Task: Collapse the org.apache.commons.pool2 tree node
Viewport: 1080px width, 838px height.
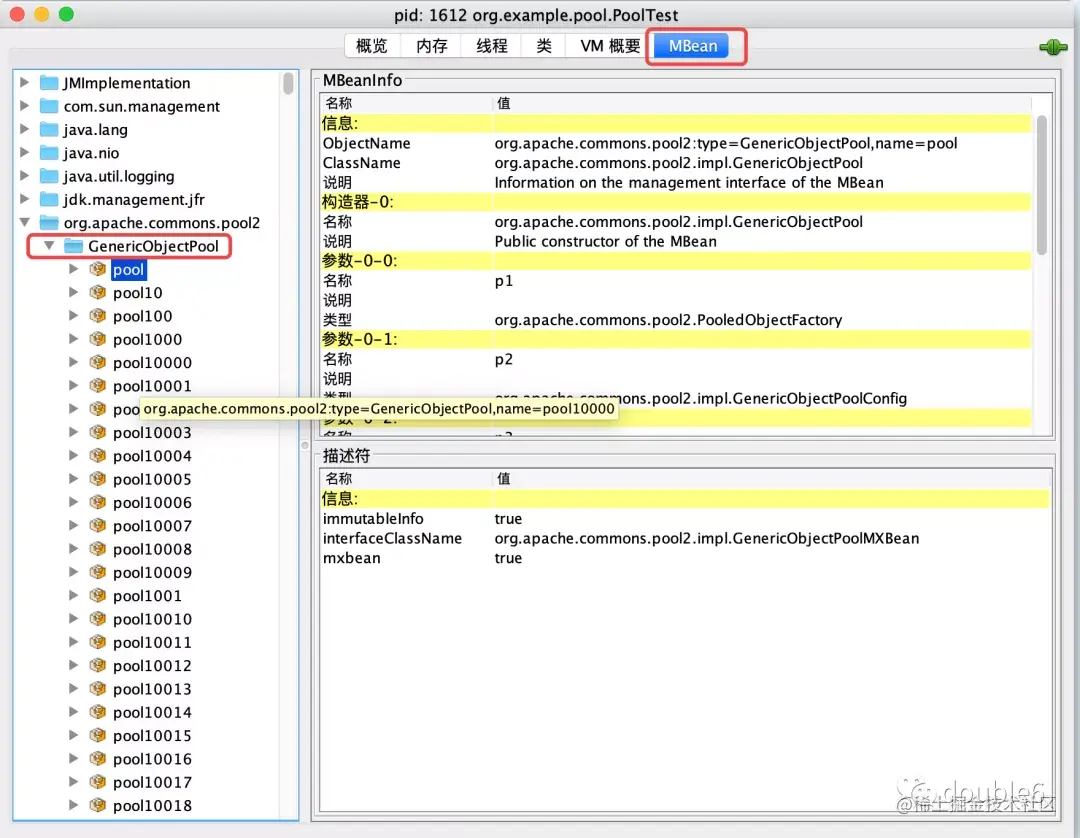Action: [25, 222]
